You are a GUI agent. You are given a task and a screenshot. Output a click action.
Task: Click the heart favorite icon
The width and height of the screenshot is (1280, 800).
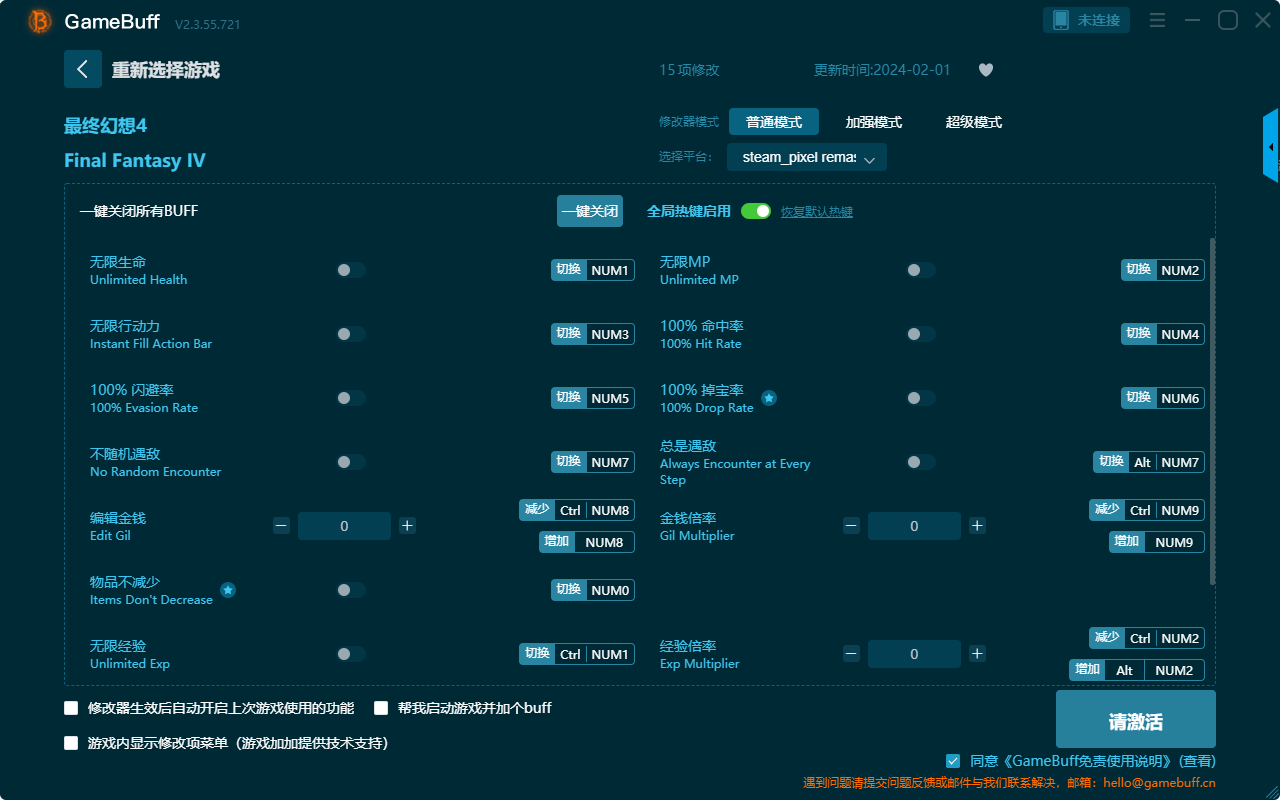coord(986,70)
